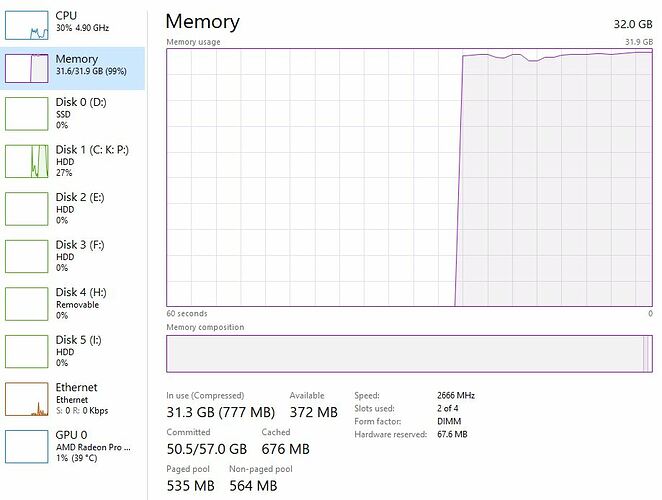
Task: Open Disk 1 (C: K: P:) activity graph
Action: [27, 161]
